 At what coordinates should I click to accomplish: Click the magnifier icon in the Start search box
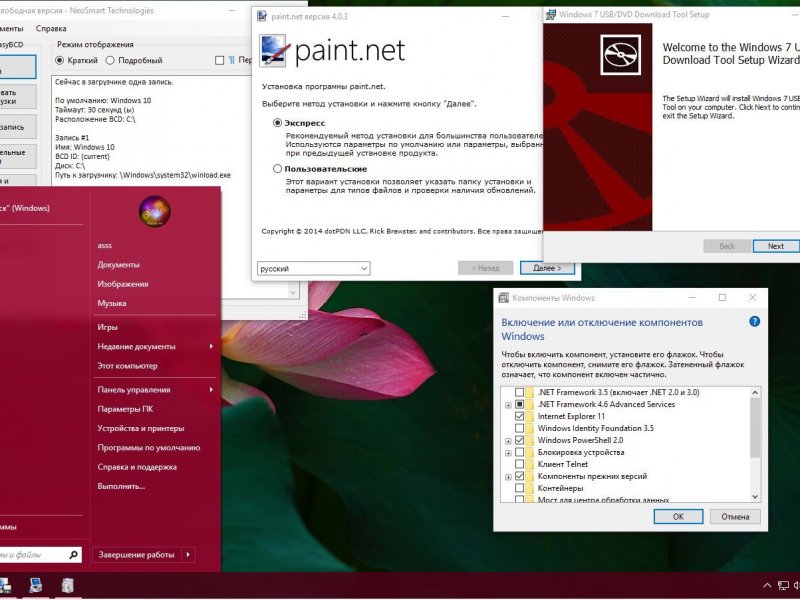click(x=73, y=554)
